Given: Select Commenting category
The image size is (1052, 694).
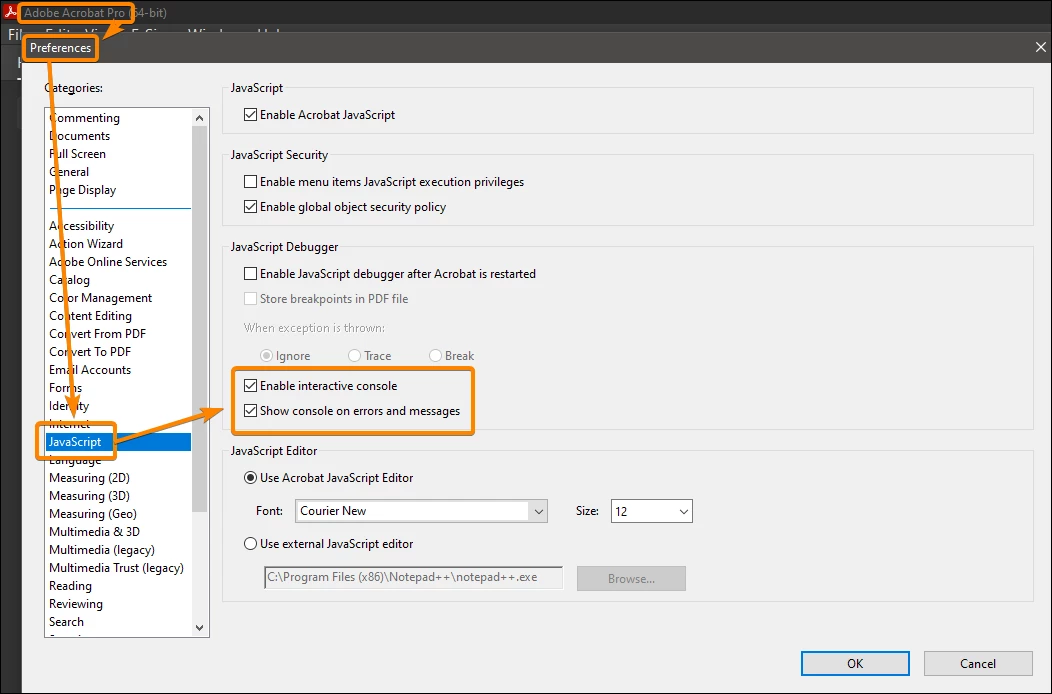Looking at the screenshot, I should point(85,117).
